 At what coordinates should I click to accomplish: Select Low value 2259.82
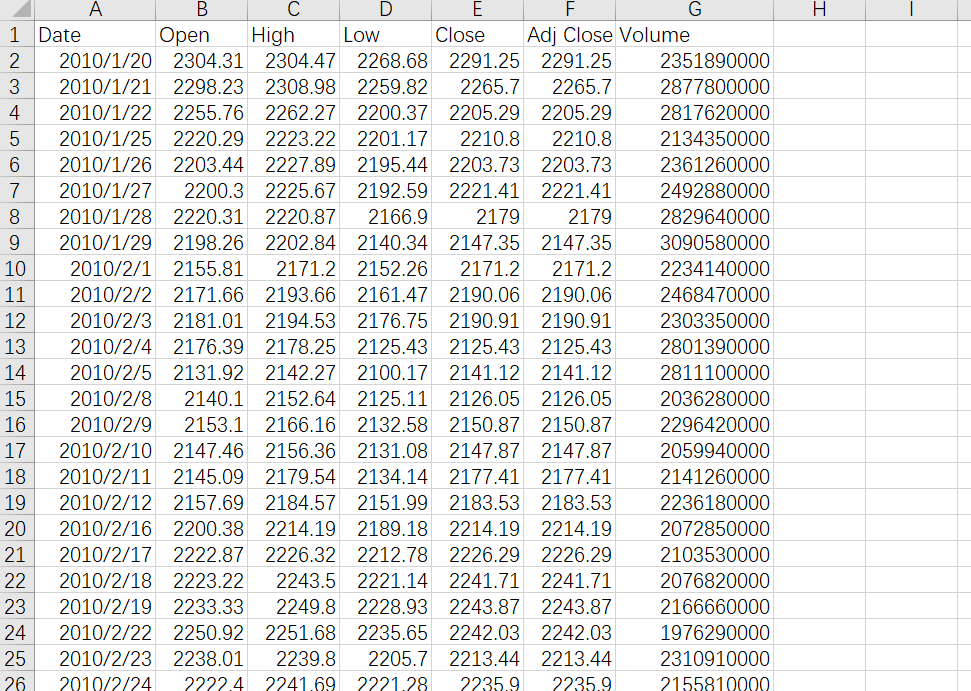[x=386, y=87]
